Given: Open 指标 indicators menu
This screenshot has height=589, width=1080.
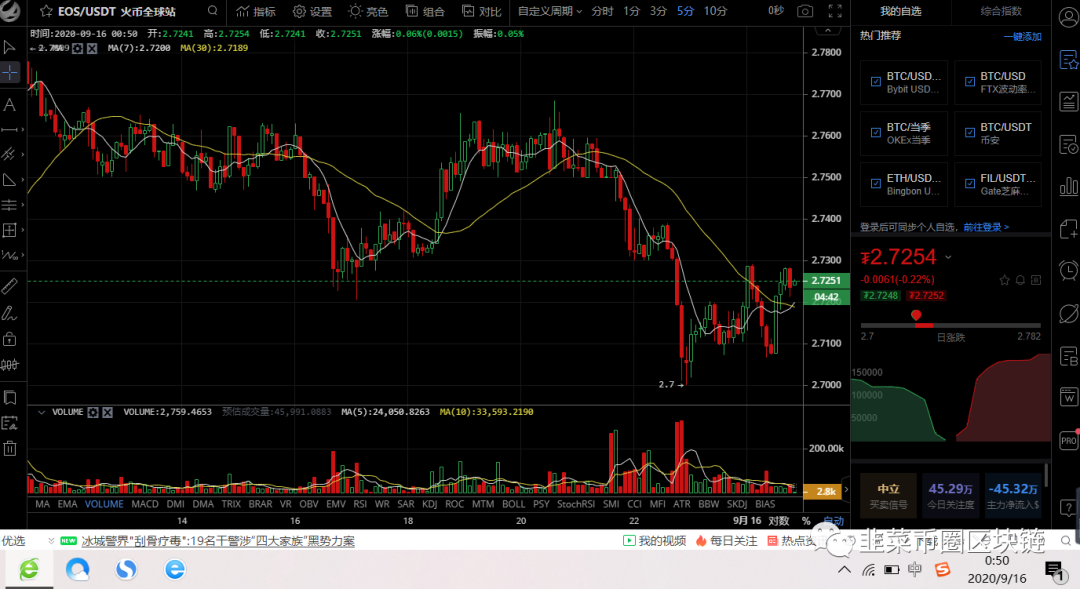Looking at the screenshot, I should coord(256,11).
